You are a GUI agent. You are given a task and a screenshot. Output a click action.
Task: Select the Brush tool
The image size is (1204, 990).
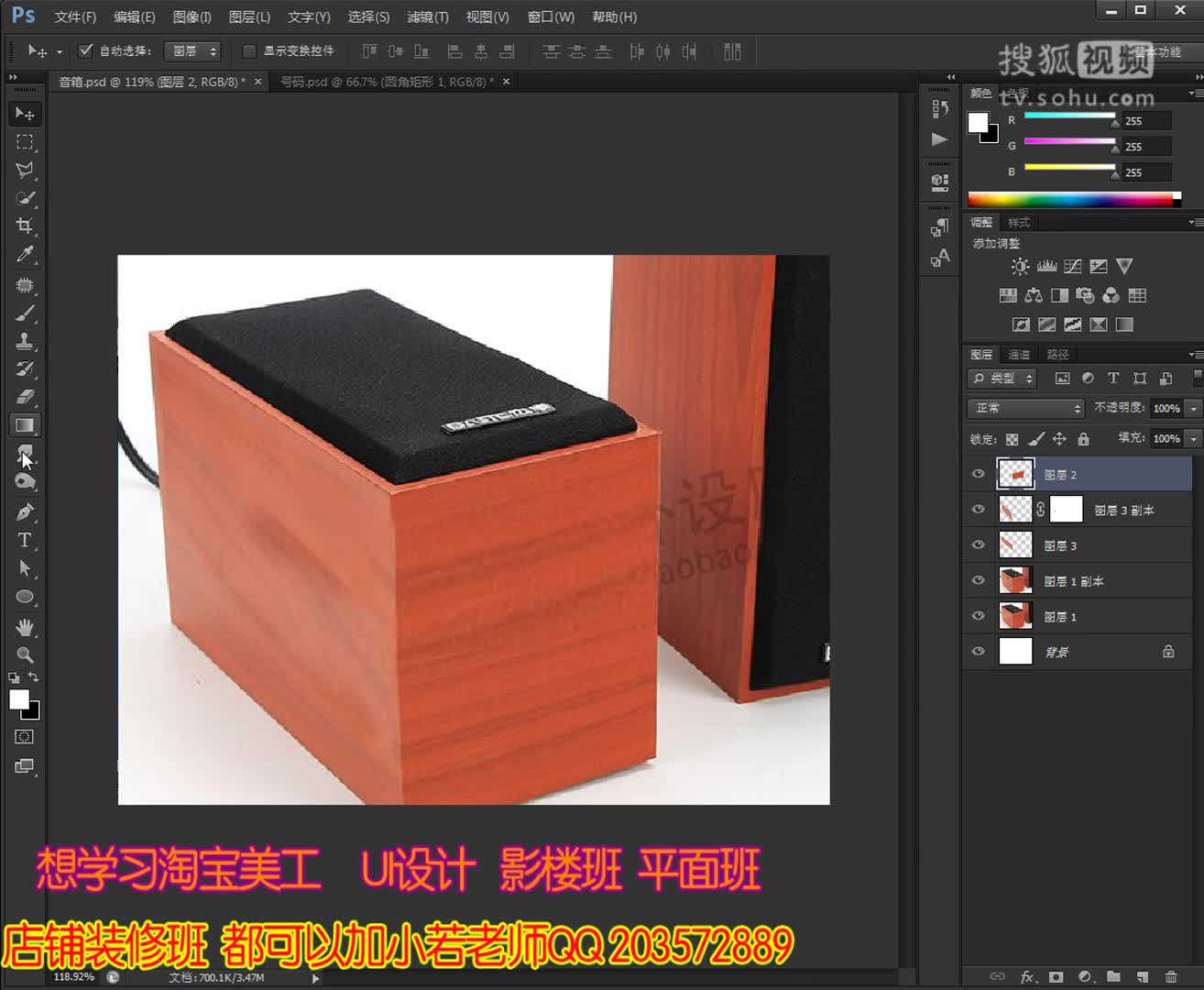click(x=25, y=313)
